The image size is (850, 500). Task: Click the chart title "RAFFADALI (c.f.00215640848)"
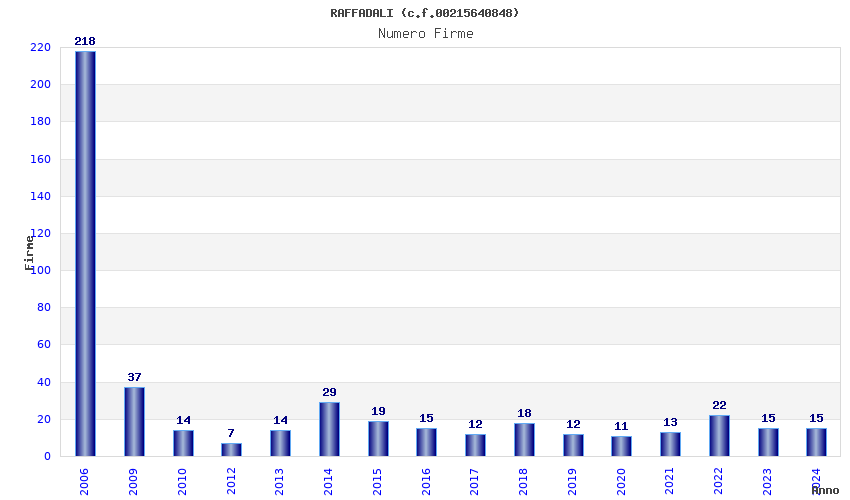[424, 13]
